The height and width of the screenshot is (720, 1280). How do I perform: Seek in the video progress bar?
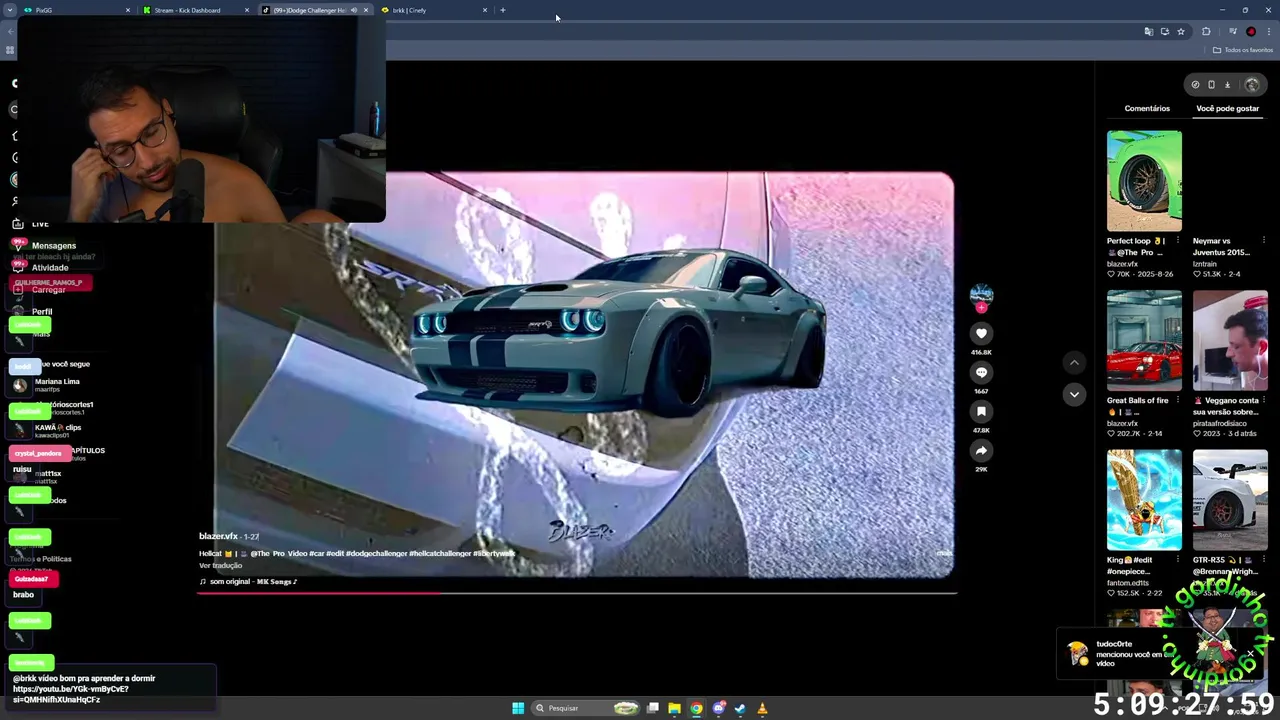577,593
